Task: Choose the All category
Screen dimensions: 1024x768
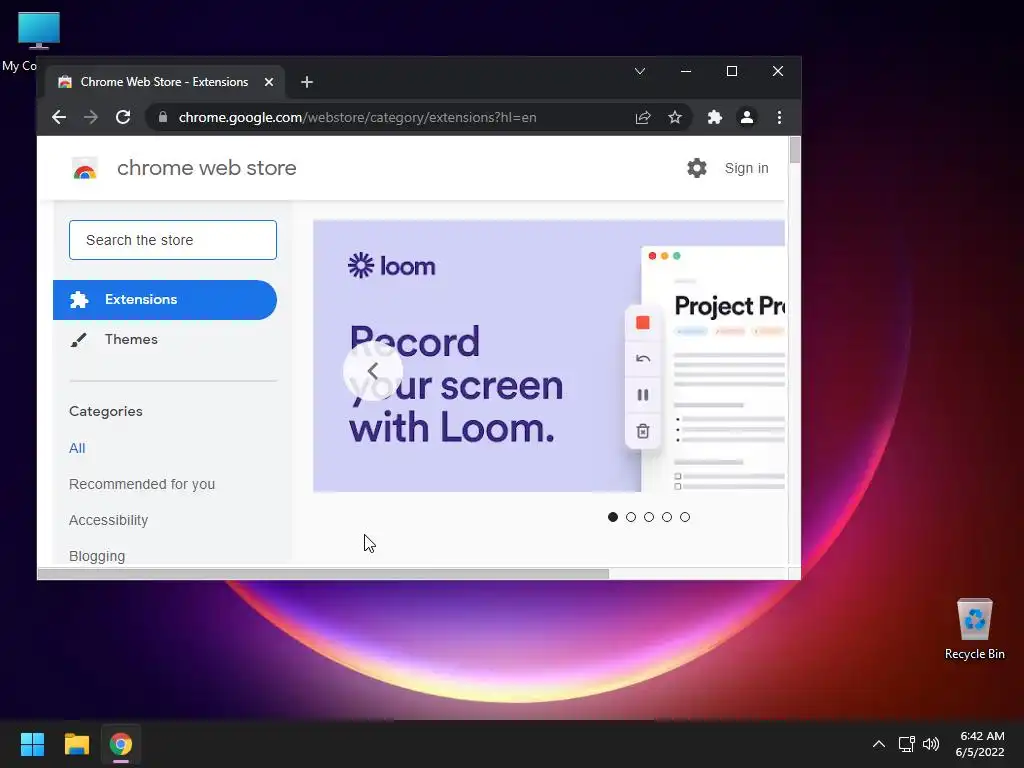Action: tap(77, 448)
